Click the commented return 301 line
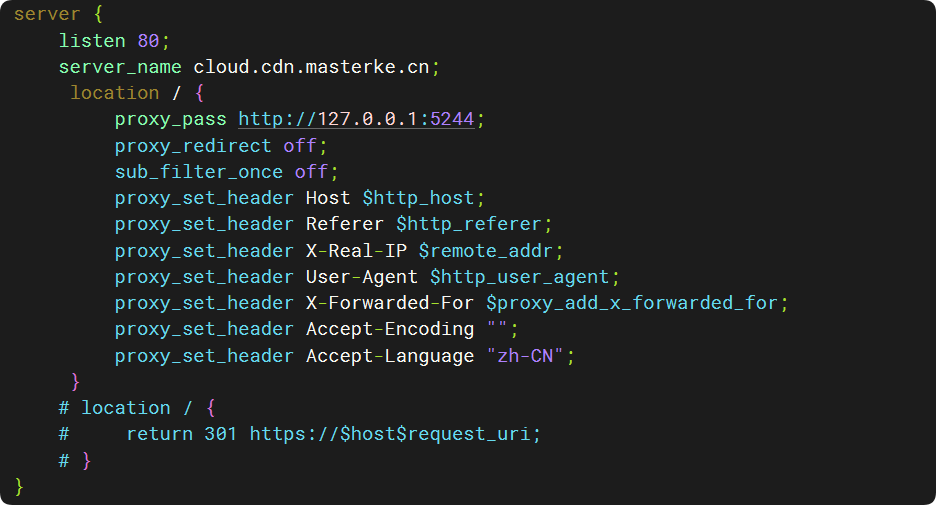Image resolution: width=936 pixels, height=505 pixels. click(300, 434)
